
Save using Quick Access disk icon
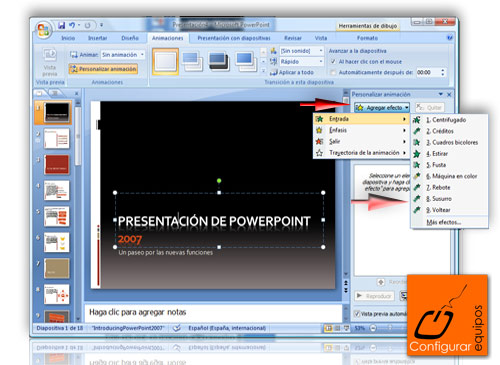point(61,25)
